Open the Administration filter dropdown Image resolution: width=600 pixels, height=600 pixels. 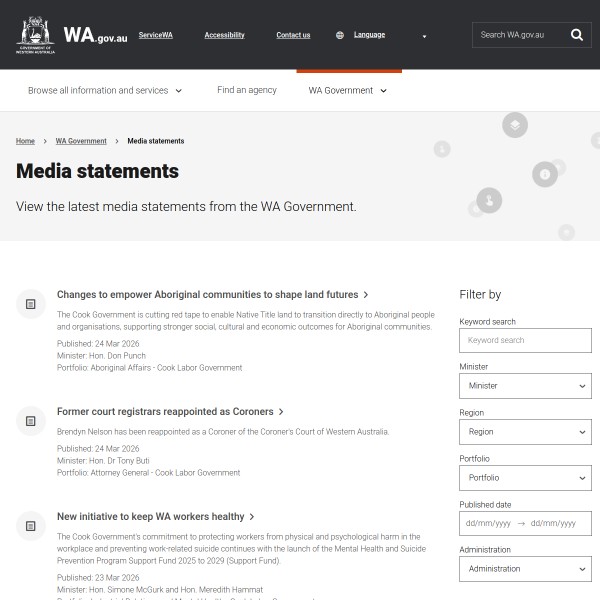coord(525,569)
